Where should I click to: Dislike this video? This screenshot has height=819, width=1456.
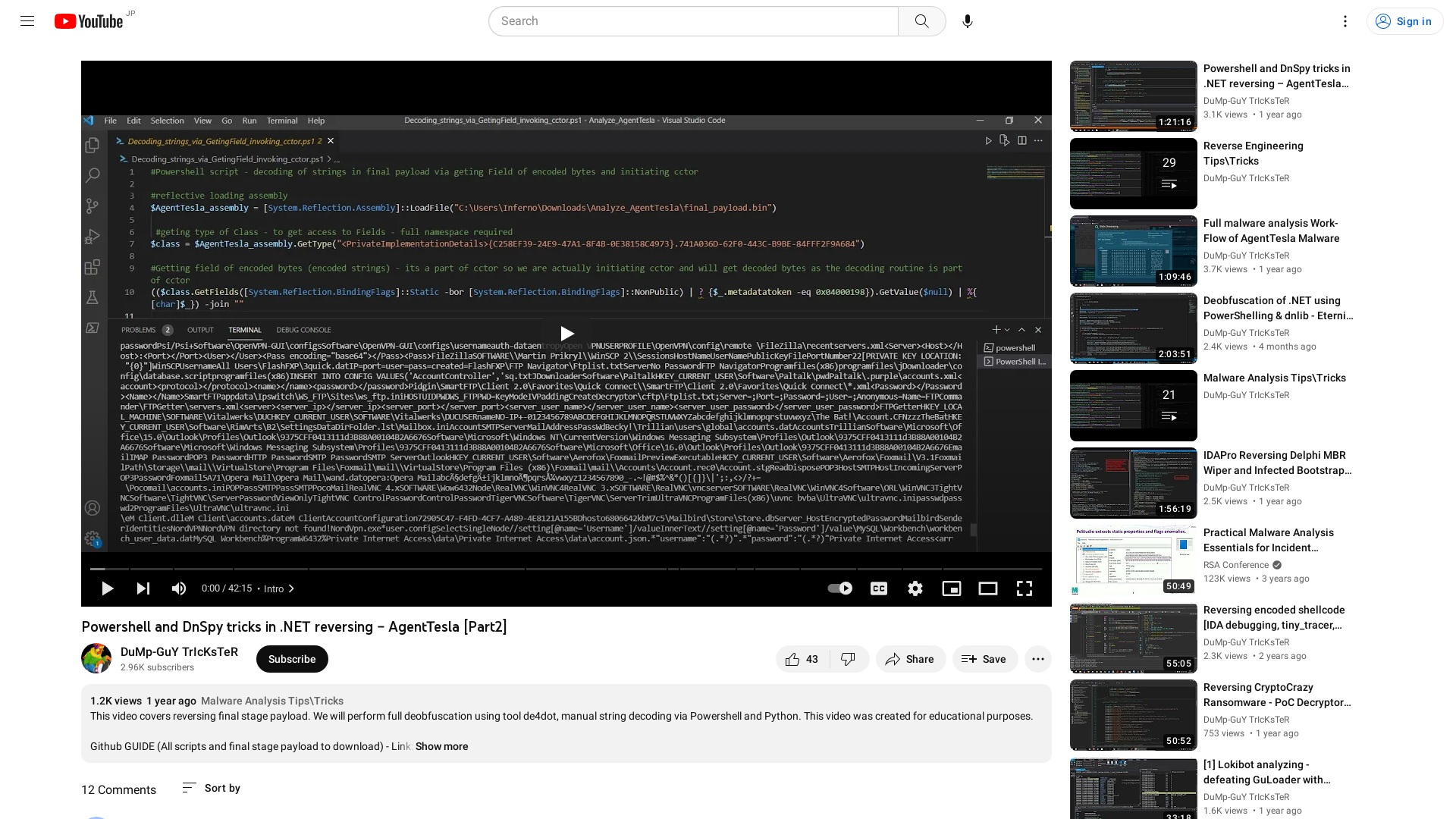(849, 659)
